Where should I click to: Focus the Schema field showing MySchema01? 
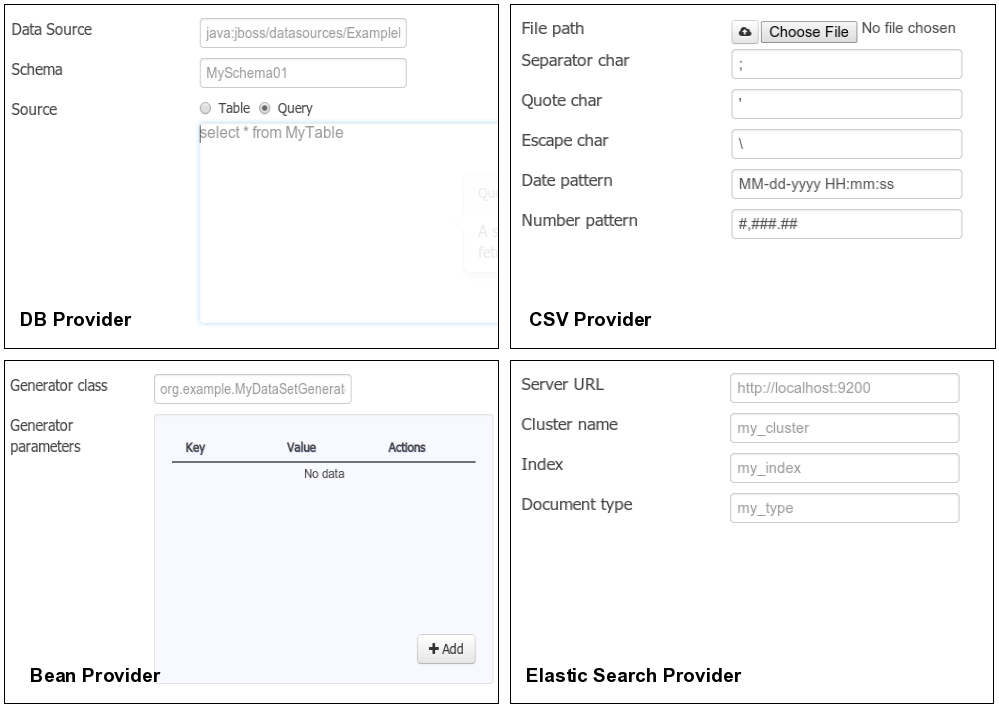303,72
